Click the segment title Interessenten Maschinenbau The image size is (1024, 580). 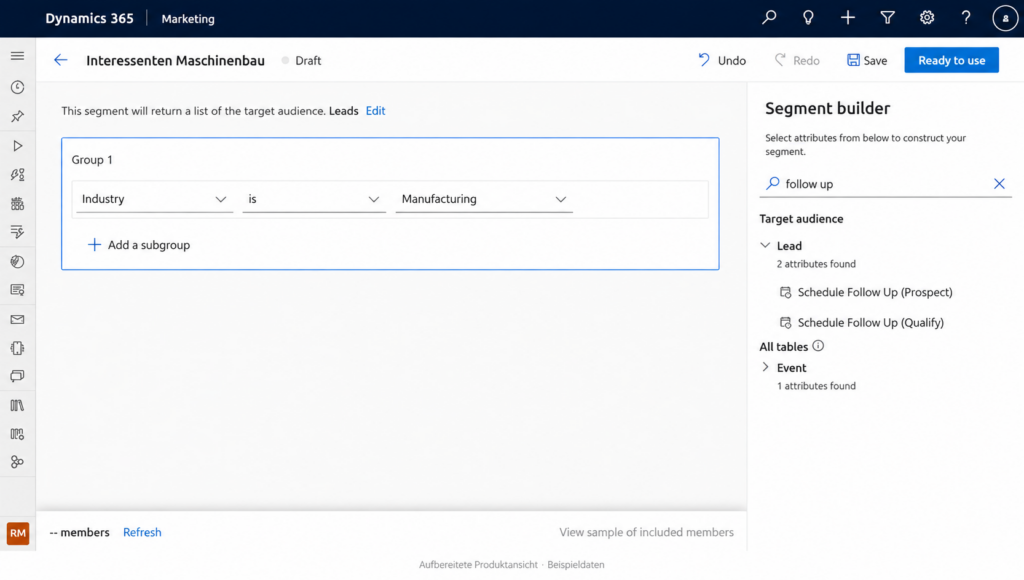tap(176, 60)
